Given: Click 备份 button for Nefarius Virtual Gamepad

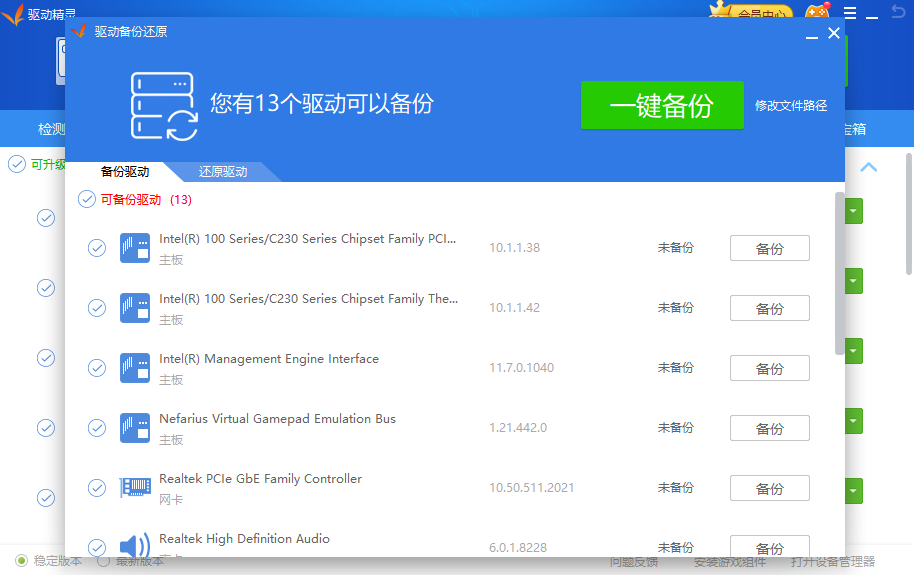Looking at the screenshot, I should pos(769,429).
